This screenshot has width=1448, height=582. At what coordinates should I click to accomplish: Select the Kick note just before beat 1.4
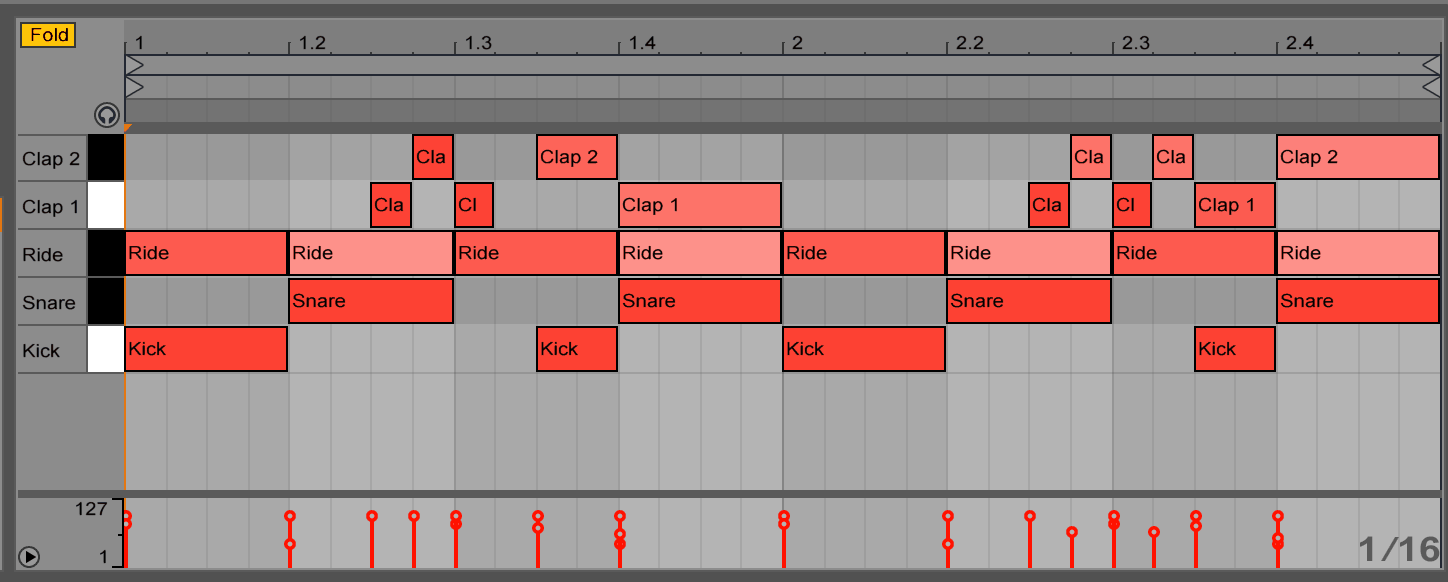[577, 349]
